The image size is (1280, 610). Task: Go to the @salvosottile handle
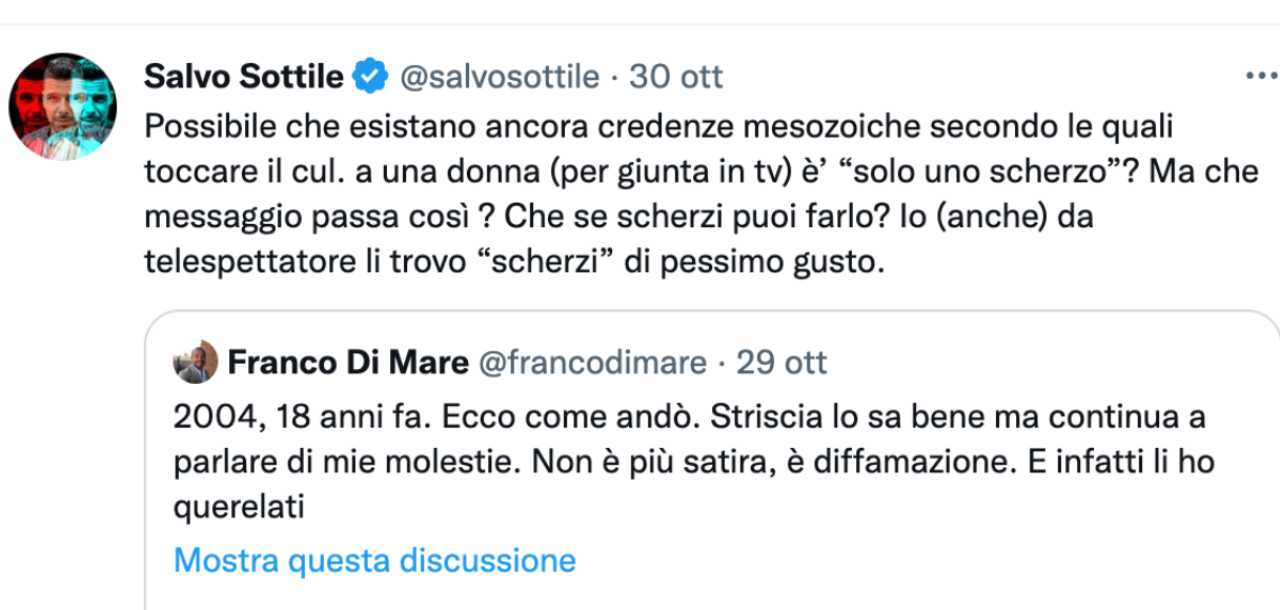(x=499, y=76)
